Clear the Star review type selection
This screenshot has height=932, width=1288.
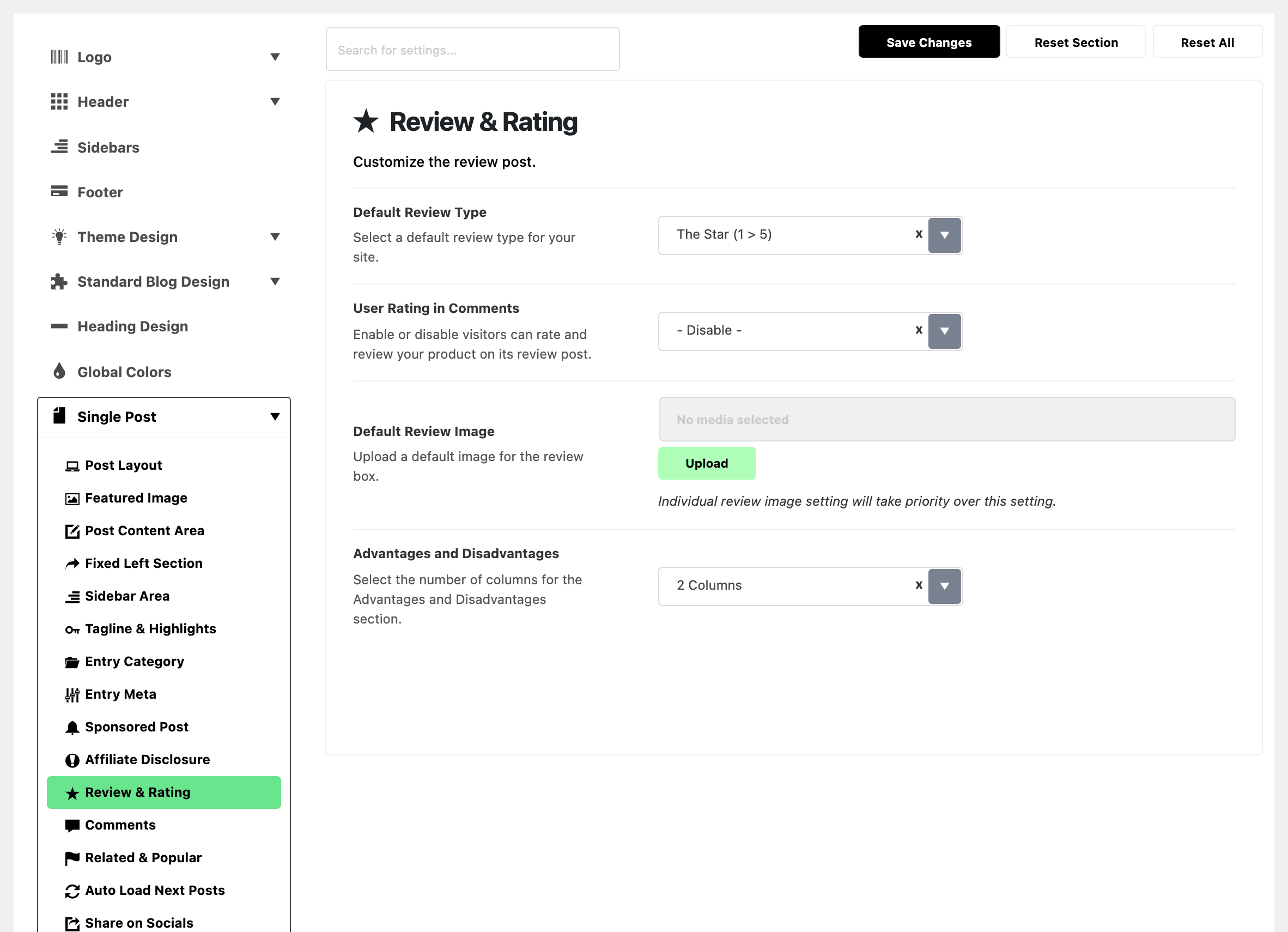coord(919,234)
